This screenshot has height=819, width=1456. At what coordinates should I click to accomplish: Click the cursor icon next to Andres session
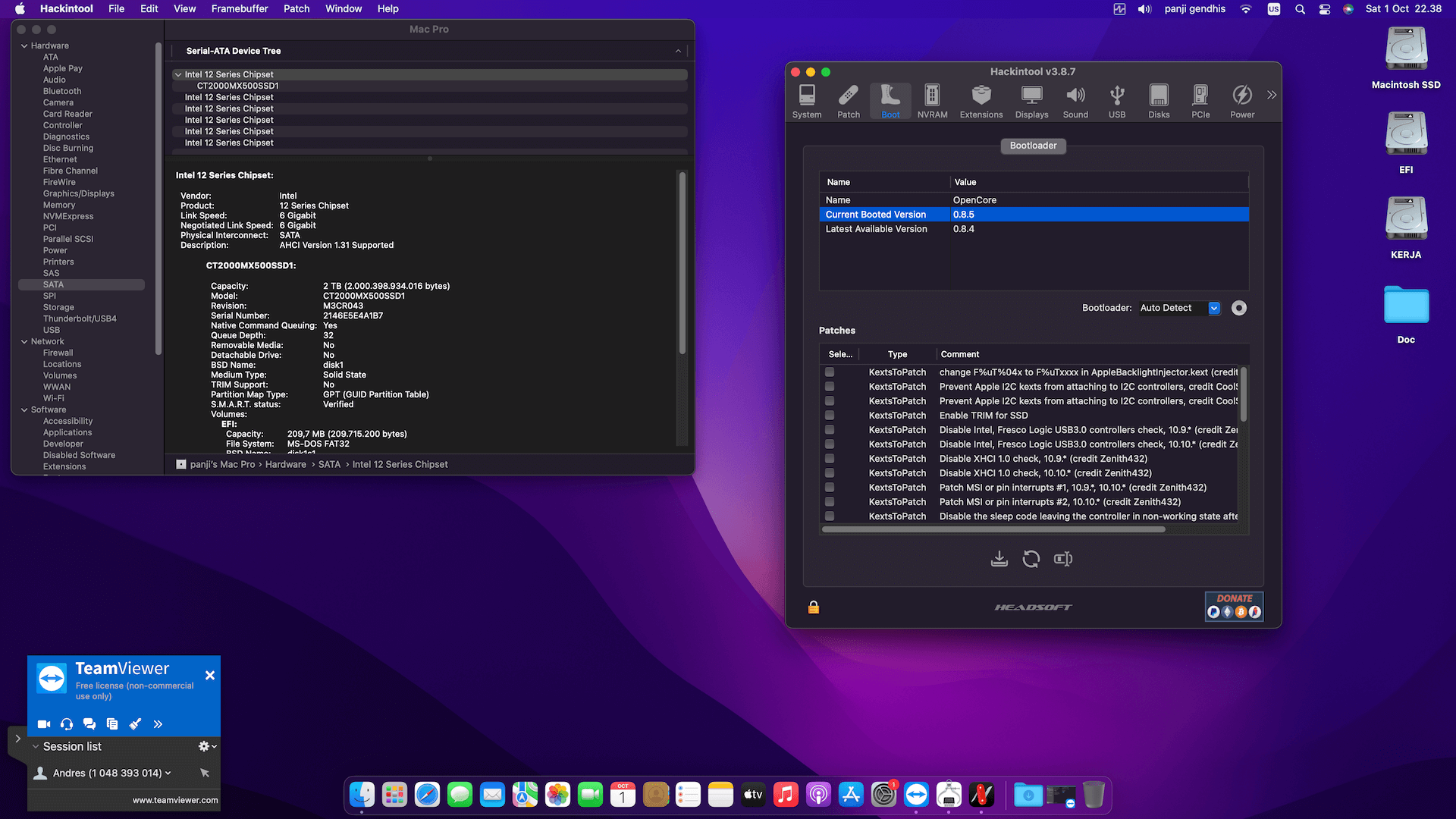click(x=205, y=773)
